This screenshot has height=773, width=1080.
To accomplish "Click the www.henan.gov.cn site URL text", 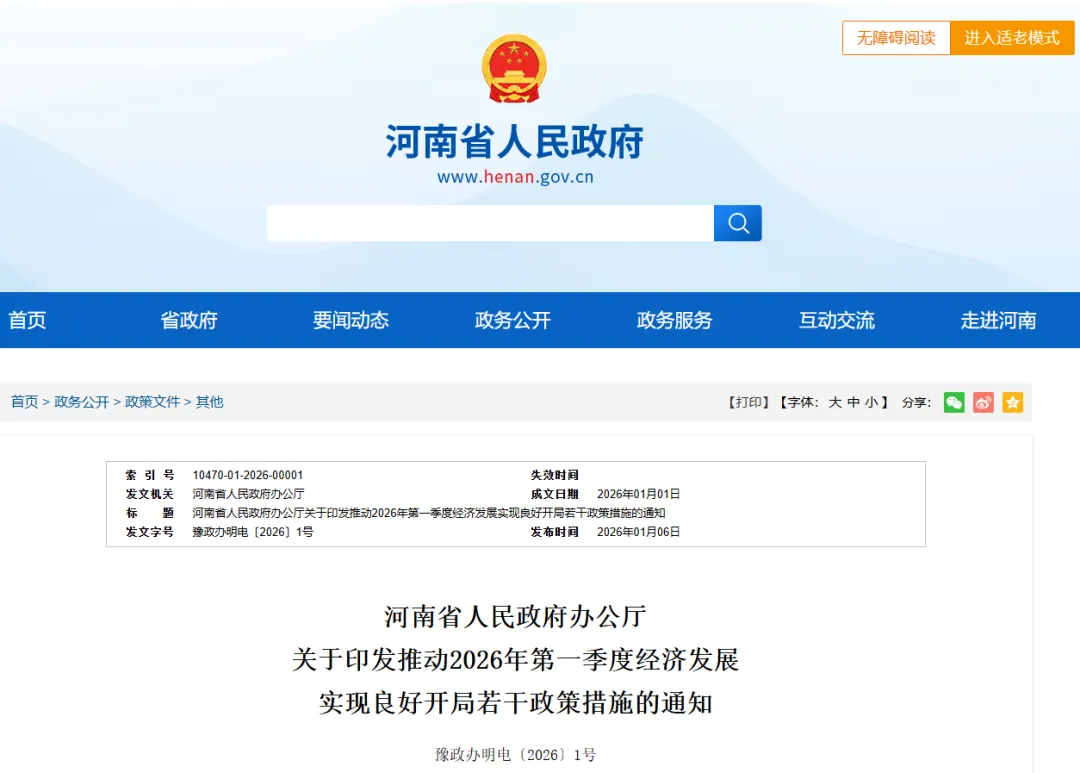I will pyautogui.click(x=515, y=177).
